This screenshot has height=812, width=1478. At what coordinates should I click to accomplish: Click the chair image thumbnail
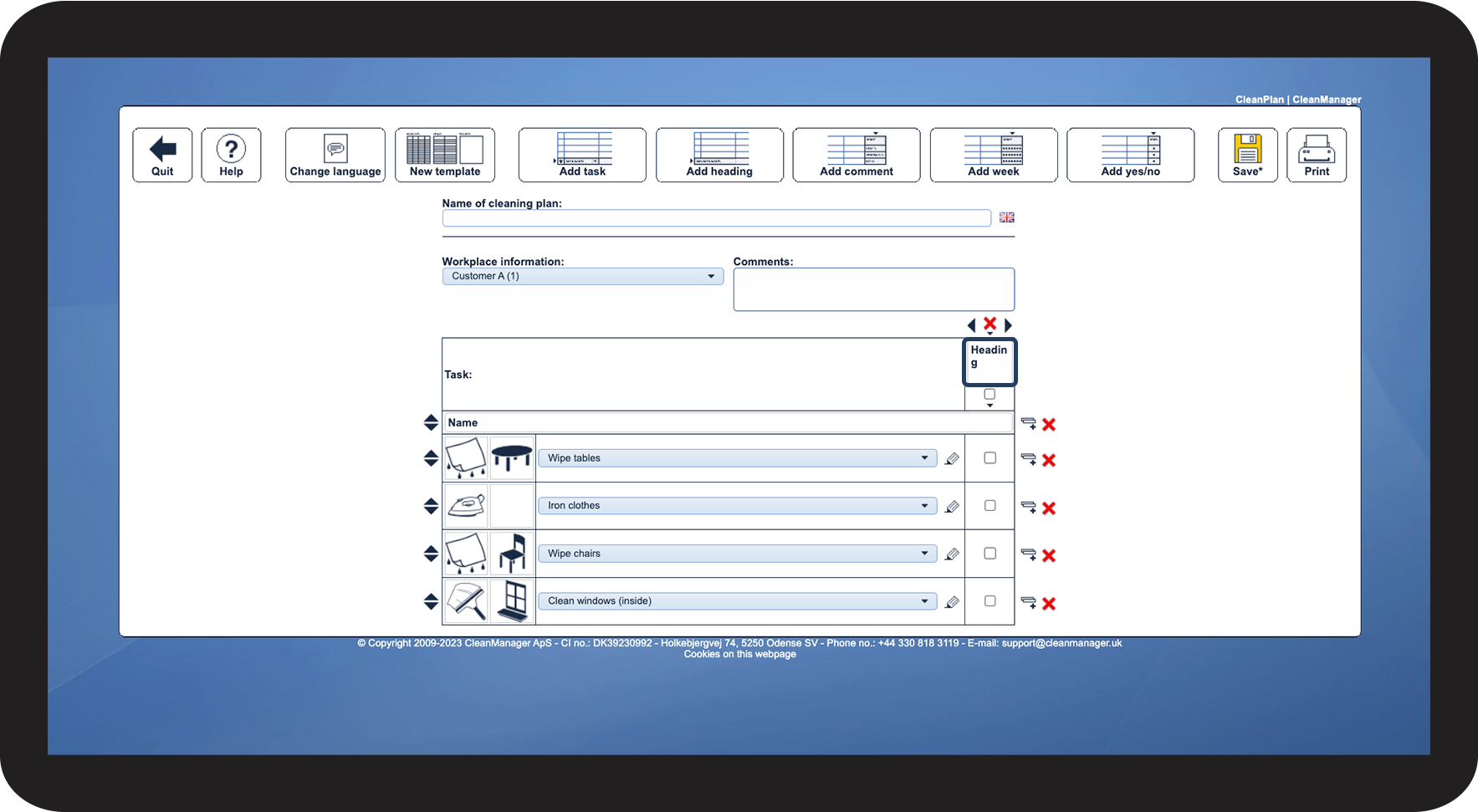point(512,554)
